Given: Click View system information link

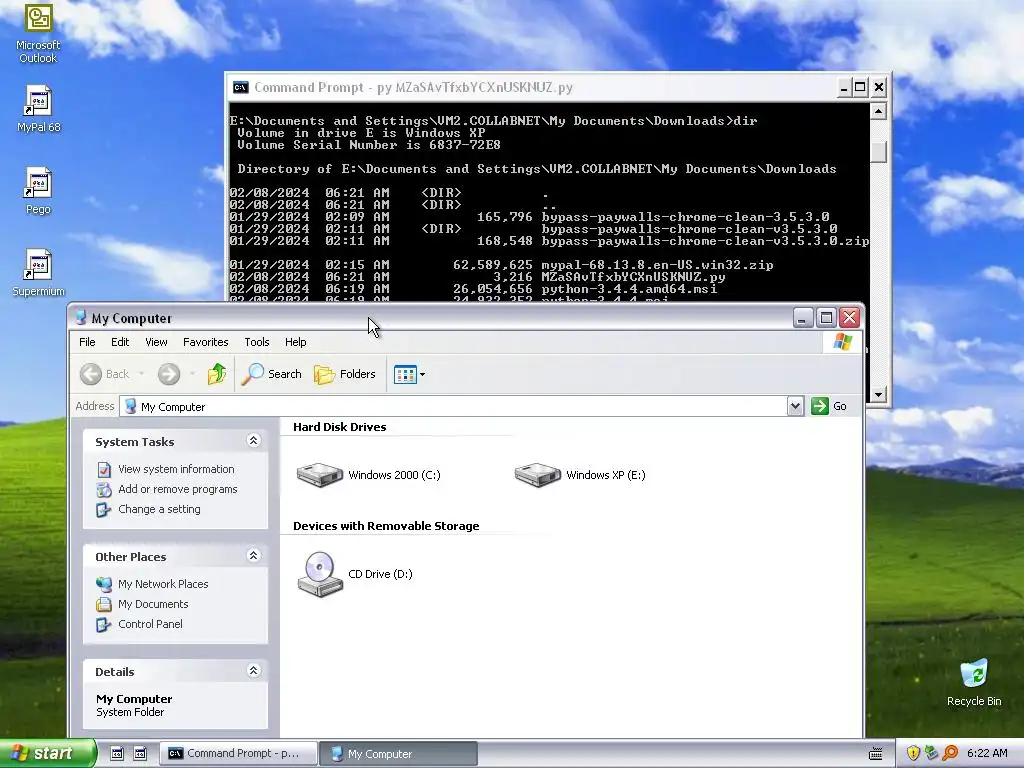Looking at the screenshot, I should pos(176,469).
